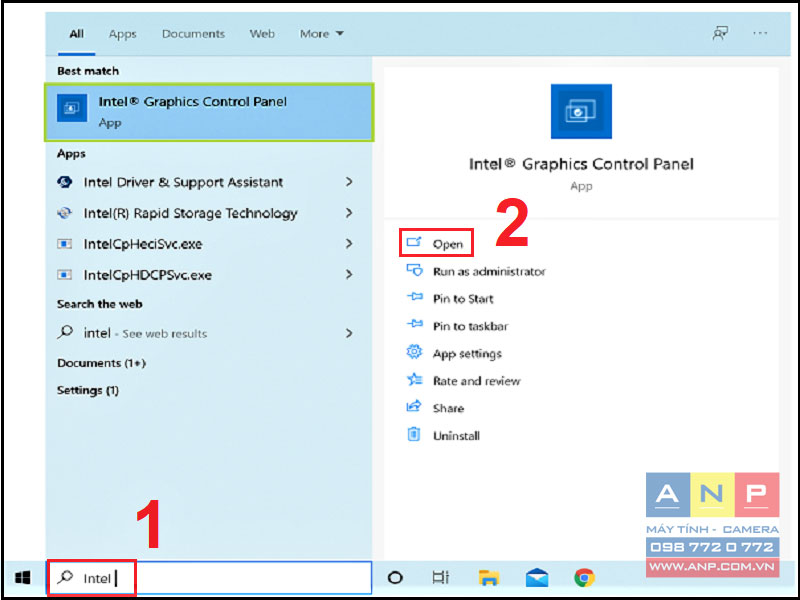Click the Windows Start button
The width and height of the screenshot is (800, 600).
point(23,578)
